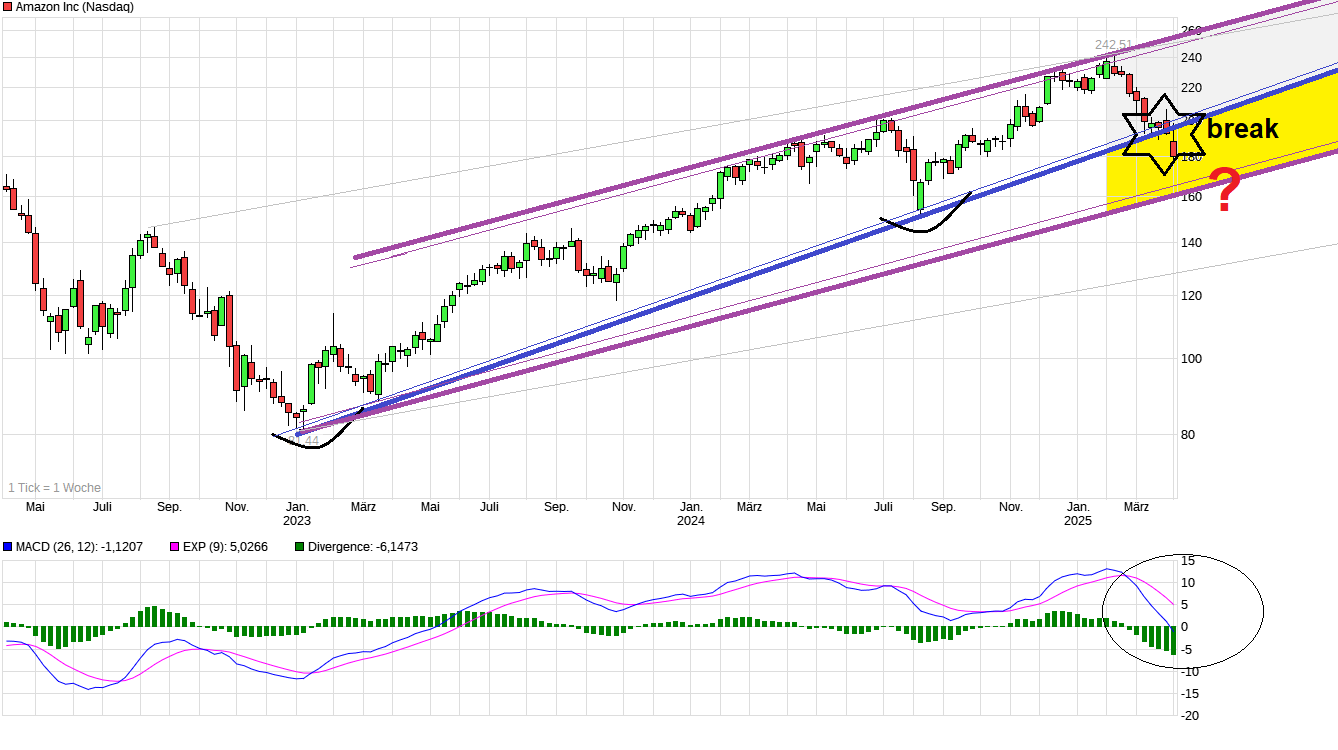The width and height of the screenshot is (1338, 750).
Task: Click the 'break' annotation text
Action: (1243, 129)
